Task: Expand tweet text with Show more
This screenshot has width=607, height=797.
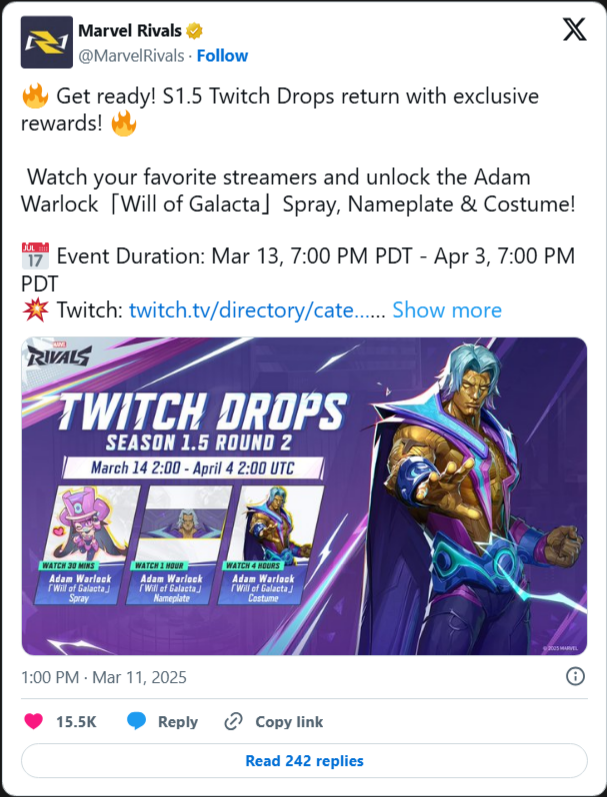Action: coord(447,310)
